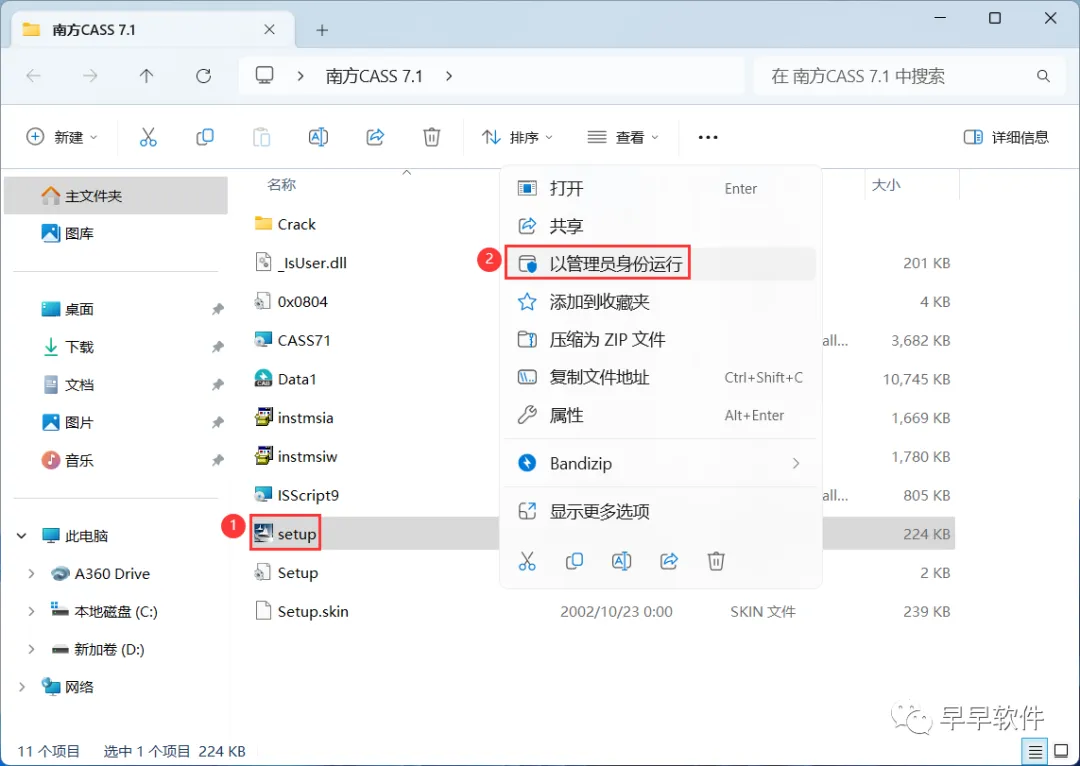
Task: Click the PC monitor icon in address bar
Action: 264,75
